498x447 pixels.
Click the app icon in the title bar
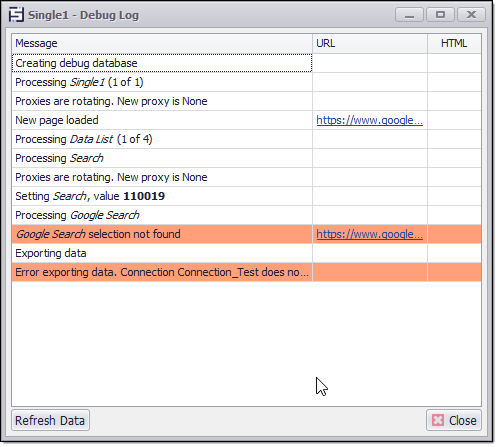click(x=16, y=15)
